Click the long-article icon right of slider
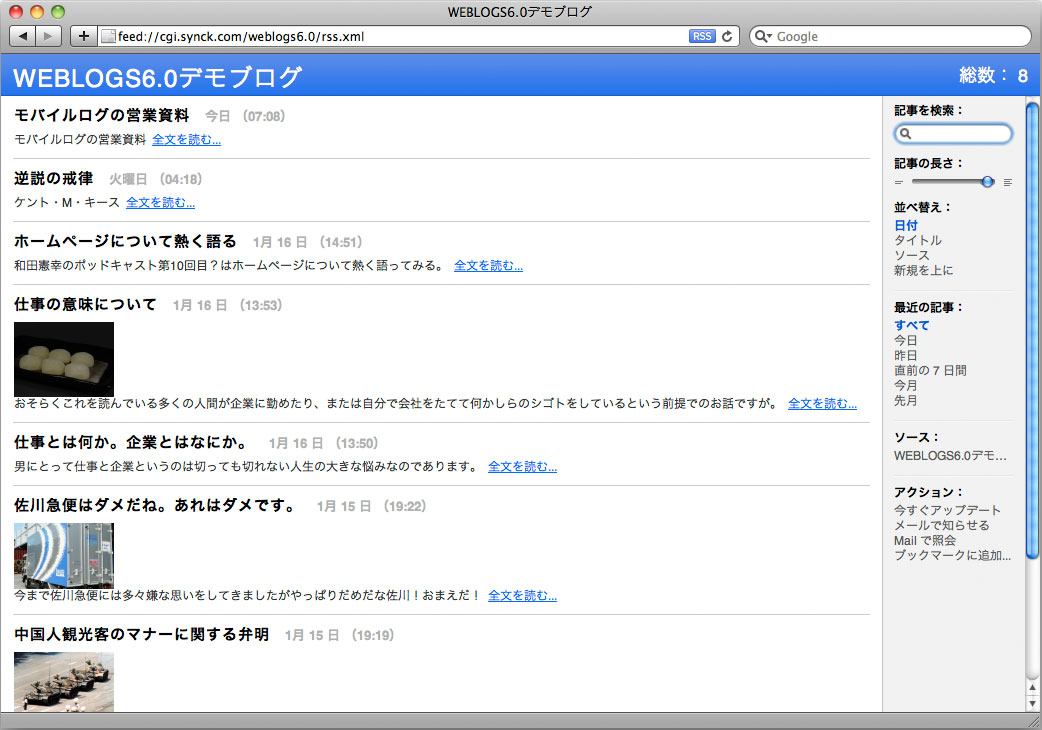1042x730 pixels. (1007, 182)
